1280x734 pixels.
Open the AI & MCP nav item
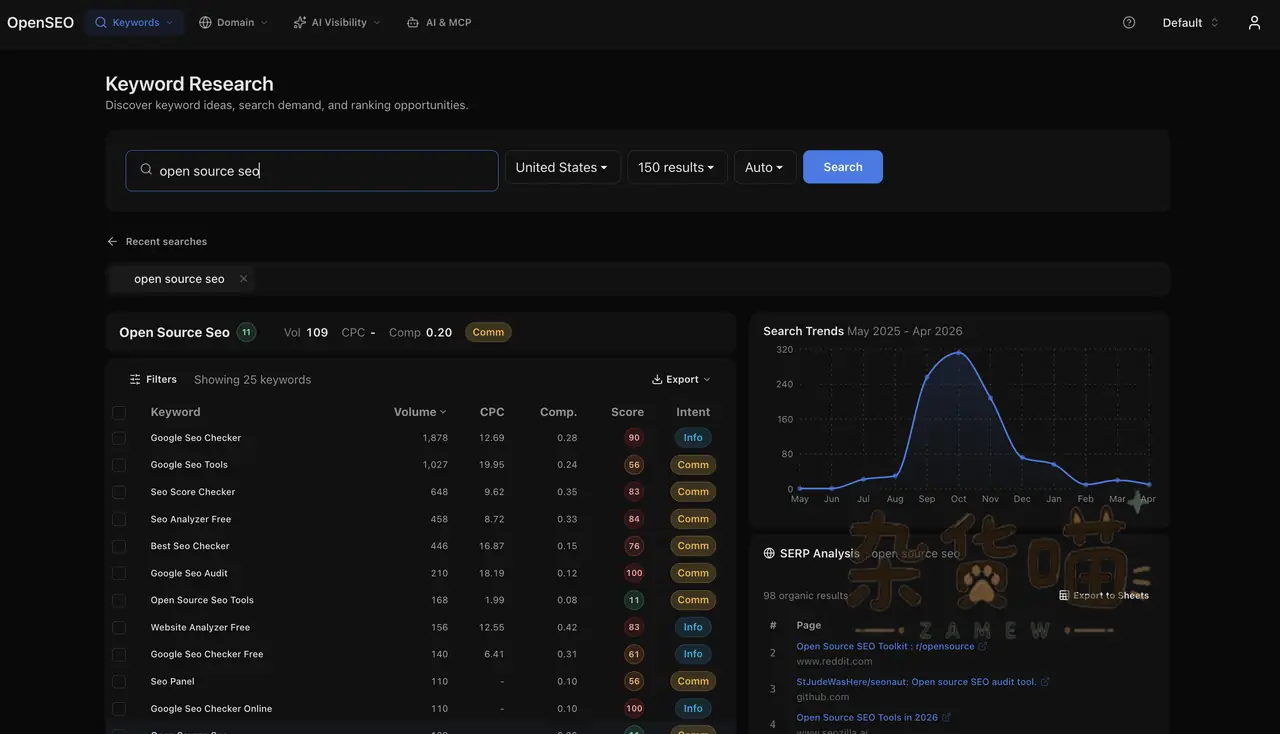(439, 22)
